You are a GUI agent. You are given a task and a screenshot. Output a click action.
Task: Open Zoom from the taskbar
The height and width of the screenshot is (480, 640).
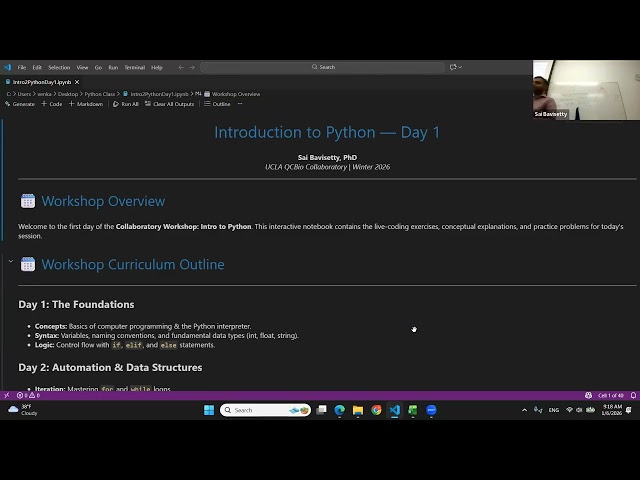pyautogui.click(x=431, y=410)
